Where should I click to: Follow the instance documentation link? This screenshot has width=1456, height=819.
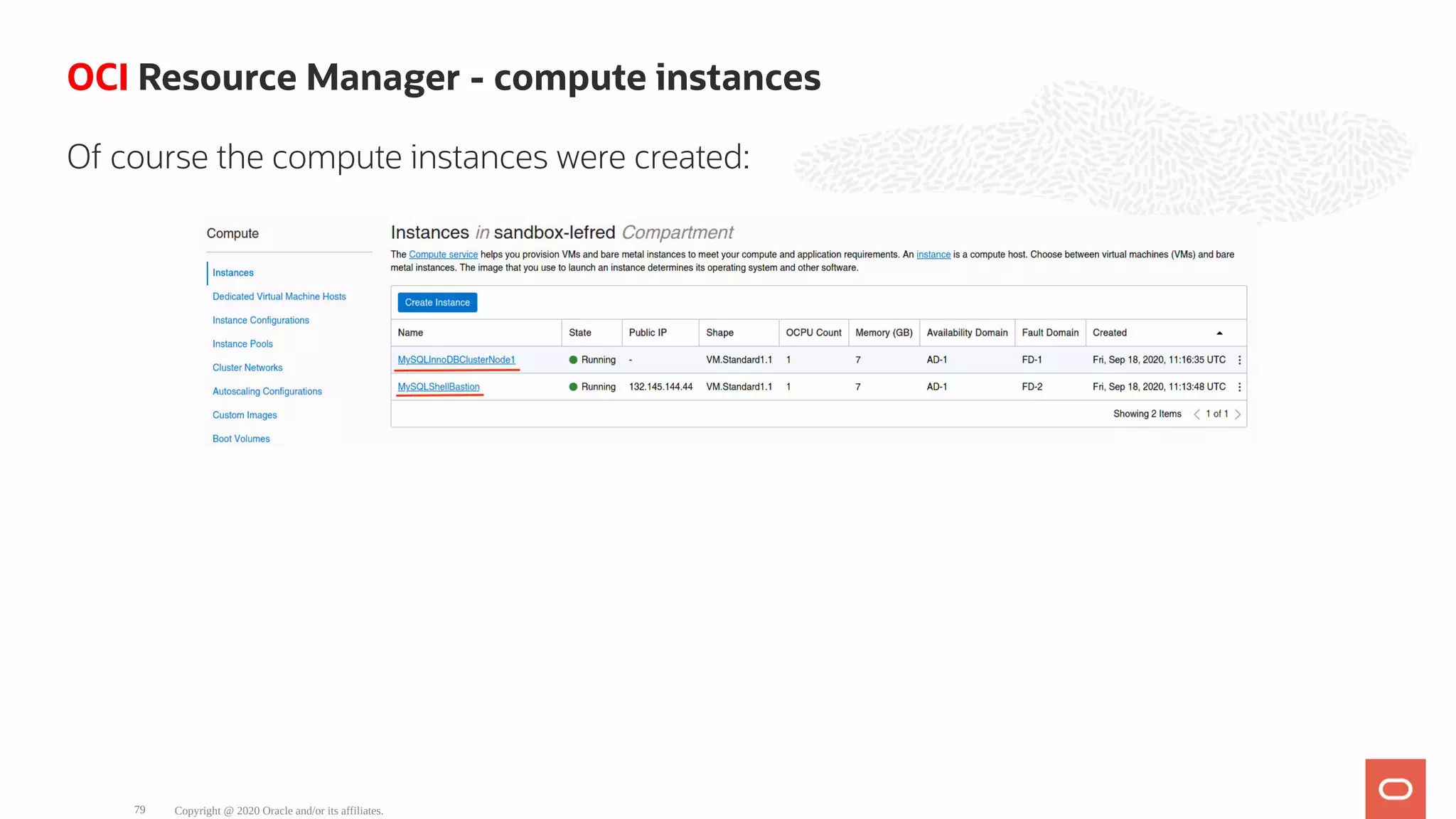tap(933, 255)
